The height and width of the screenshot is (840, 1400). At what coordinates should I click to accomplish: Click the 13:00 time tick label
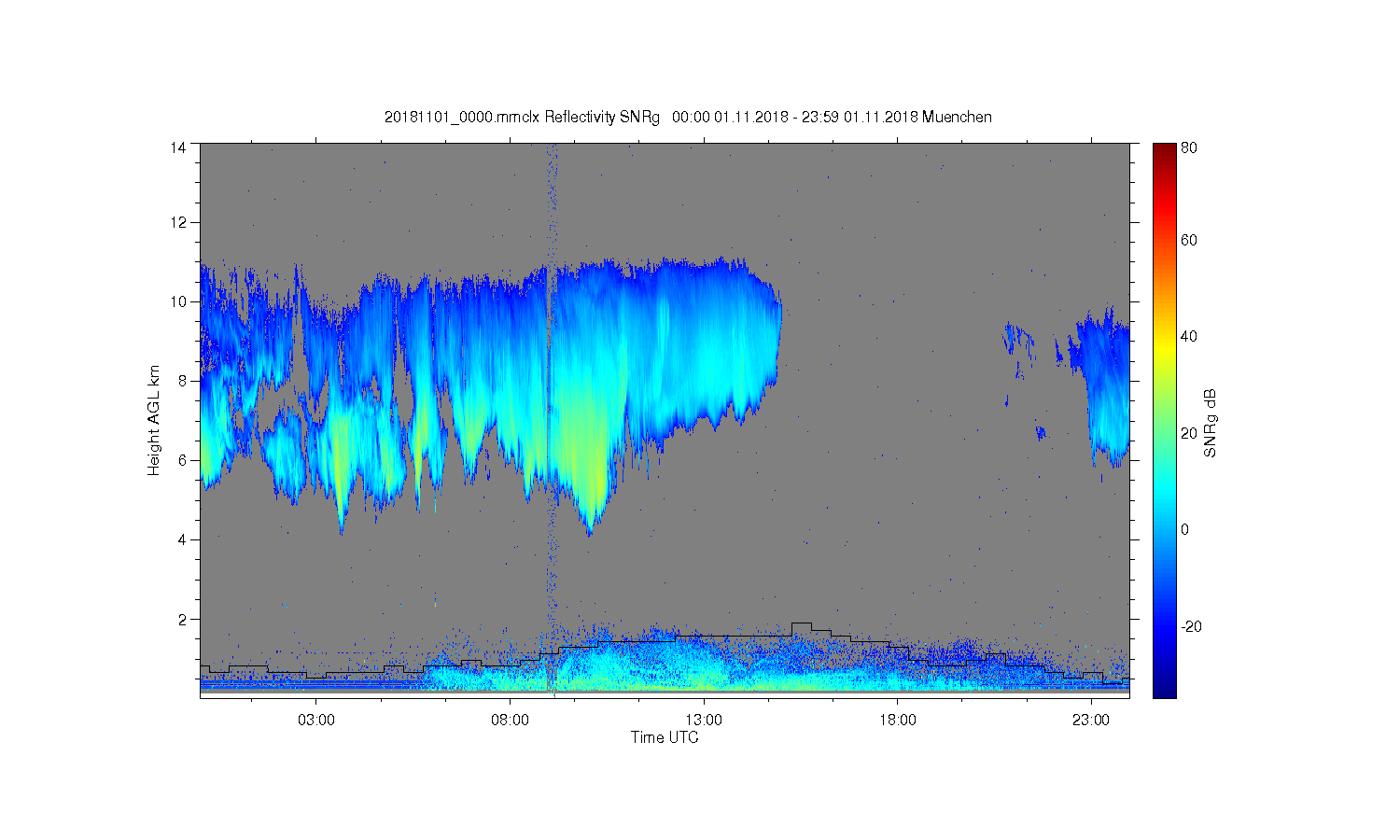(704, 721)
